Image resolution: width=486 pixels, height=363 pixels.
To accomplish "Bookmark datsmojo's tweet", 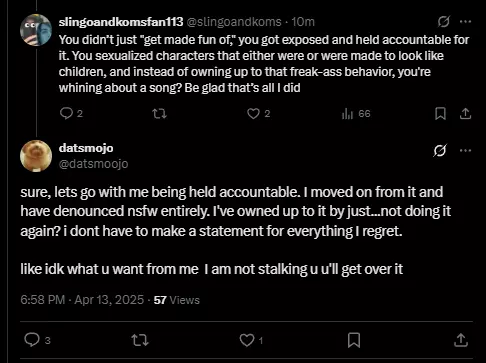I will tap(354, 340).
